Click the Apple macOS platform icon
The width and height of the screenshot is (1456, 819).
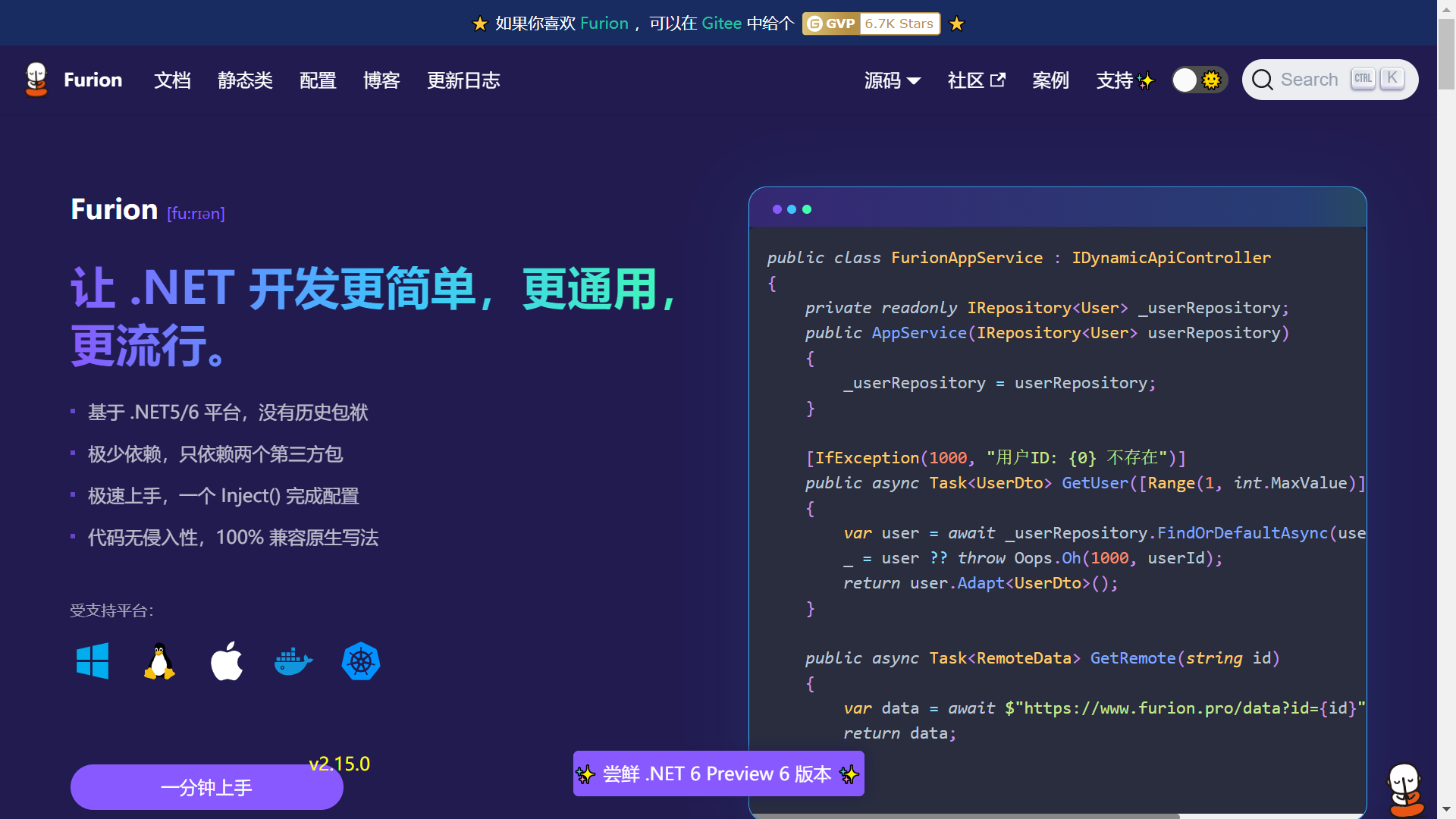227,661
